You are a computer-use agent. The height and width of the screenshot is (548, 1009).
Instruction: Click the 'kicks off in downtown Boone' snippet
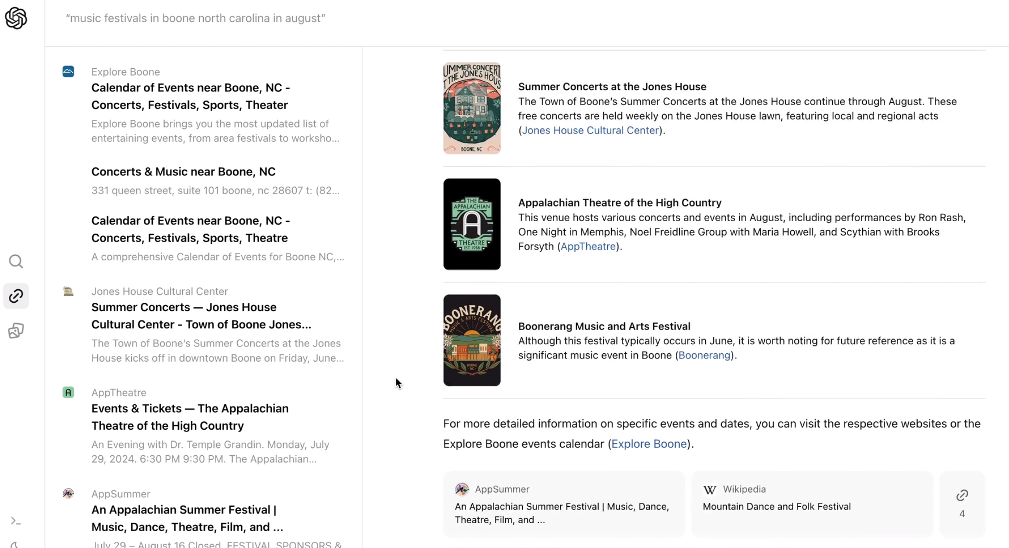[218, 351]
